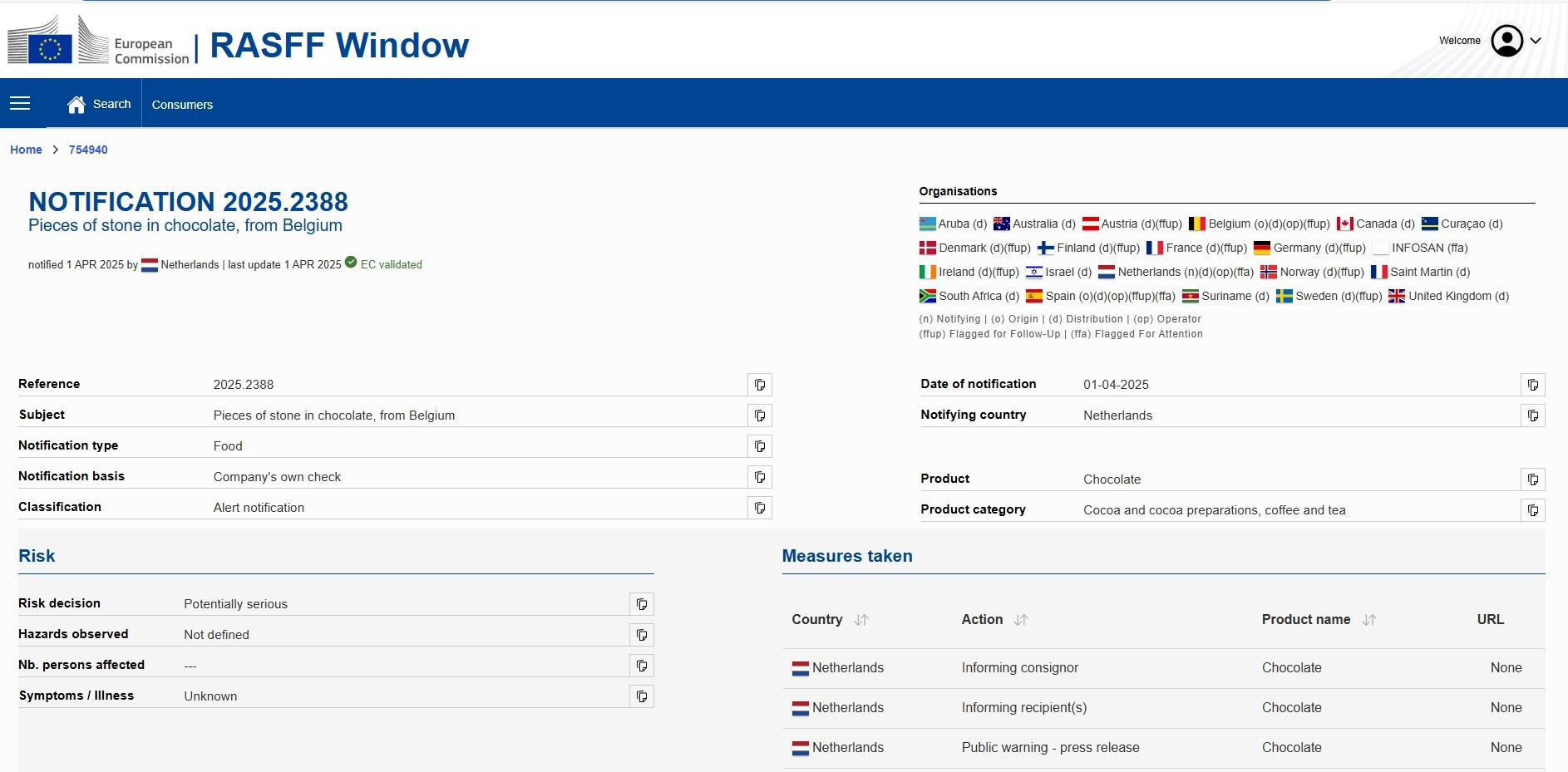1568x772 pixels.
Task: Copy the Notifying country value
Action: click(x=1532, y=416)
